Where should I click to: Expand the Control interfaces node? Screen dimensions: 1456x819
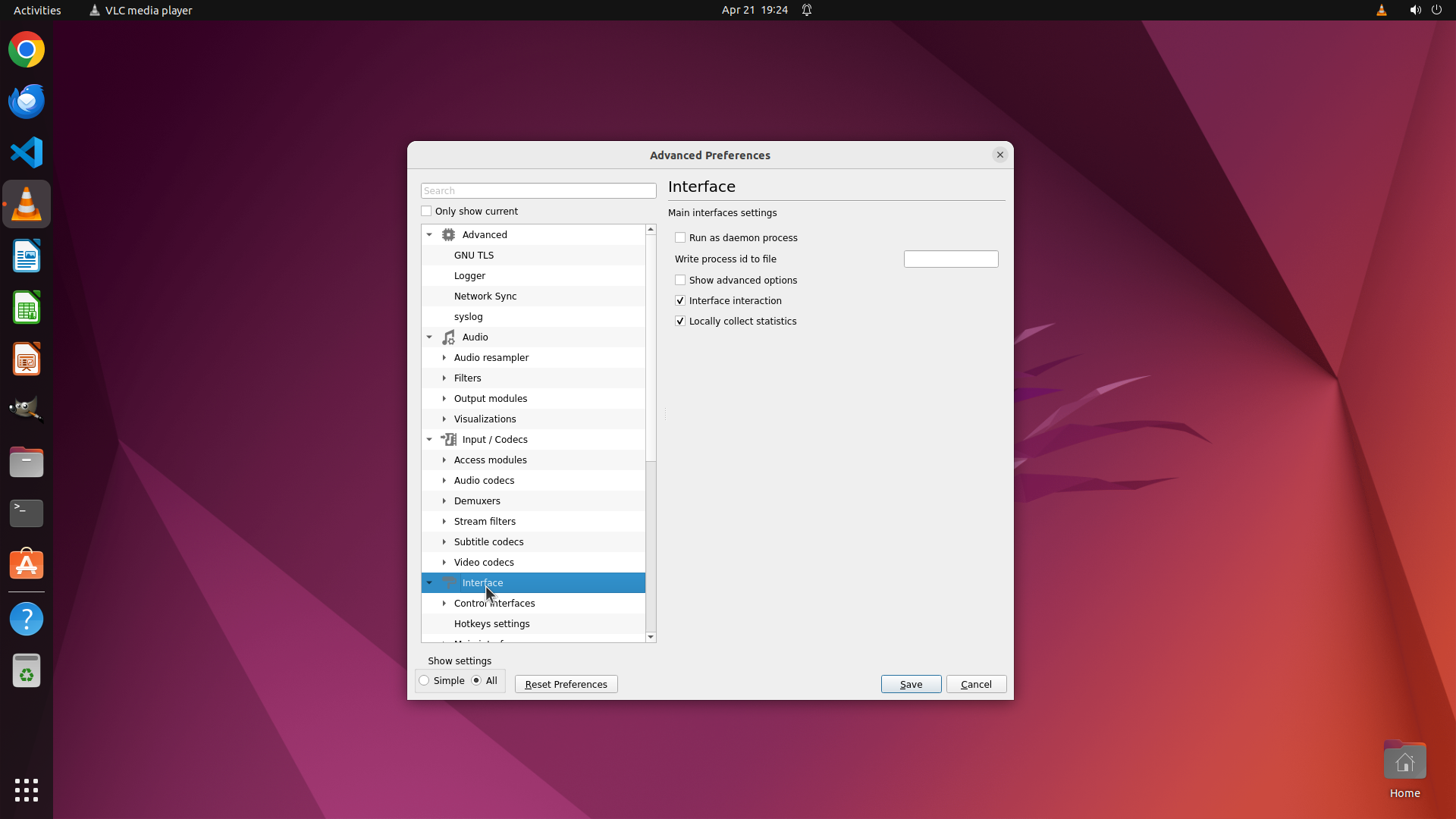(x=444, y=604)
